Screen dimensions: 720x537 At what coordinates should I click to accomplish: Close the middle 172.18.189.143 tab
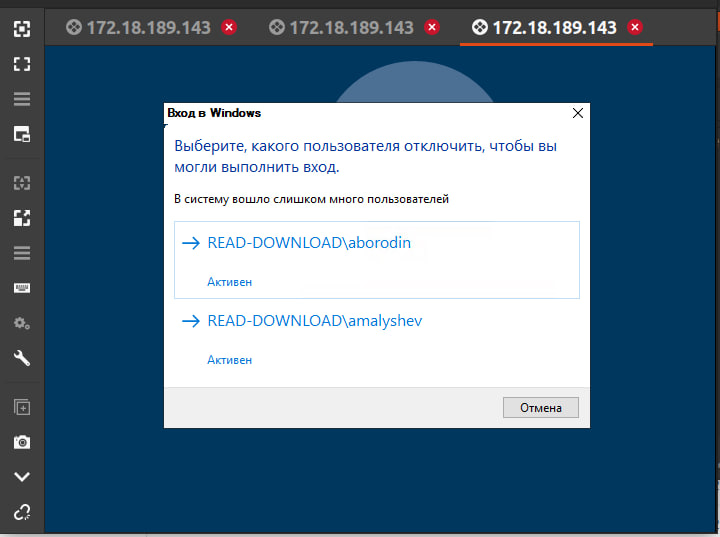(432, 28)
